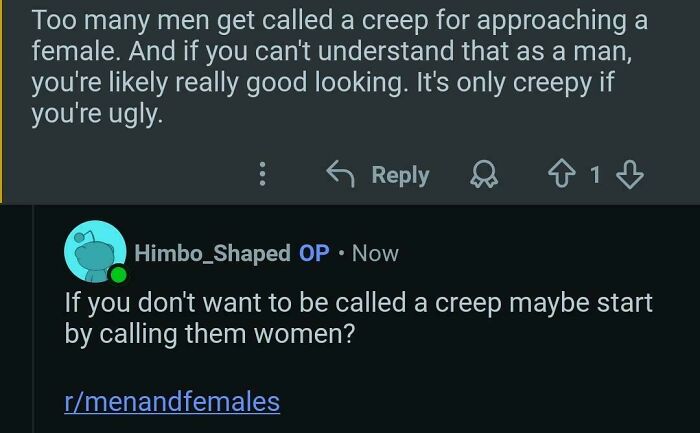Click the green online status dot

pyautogui.click(x=119, y=274)
